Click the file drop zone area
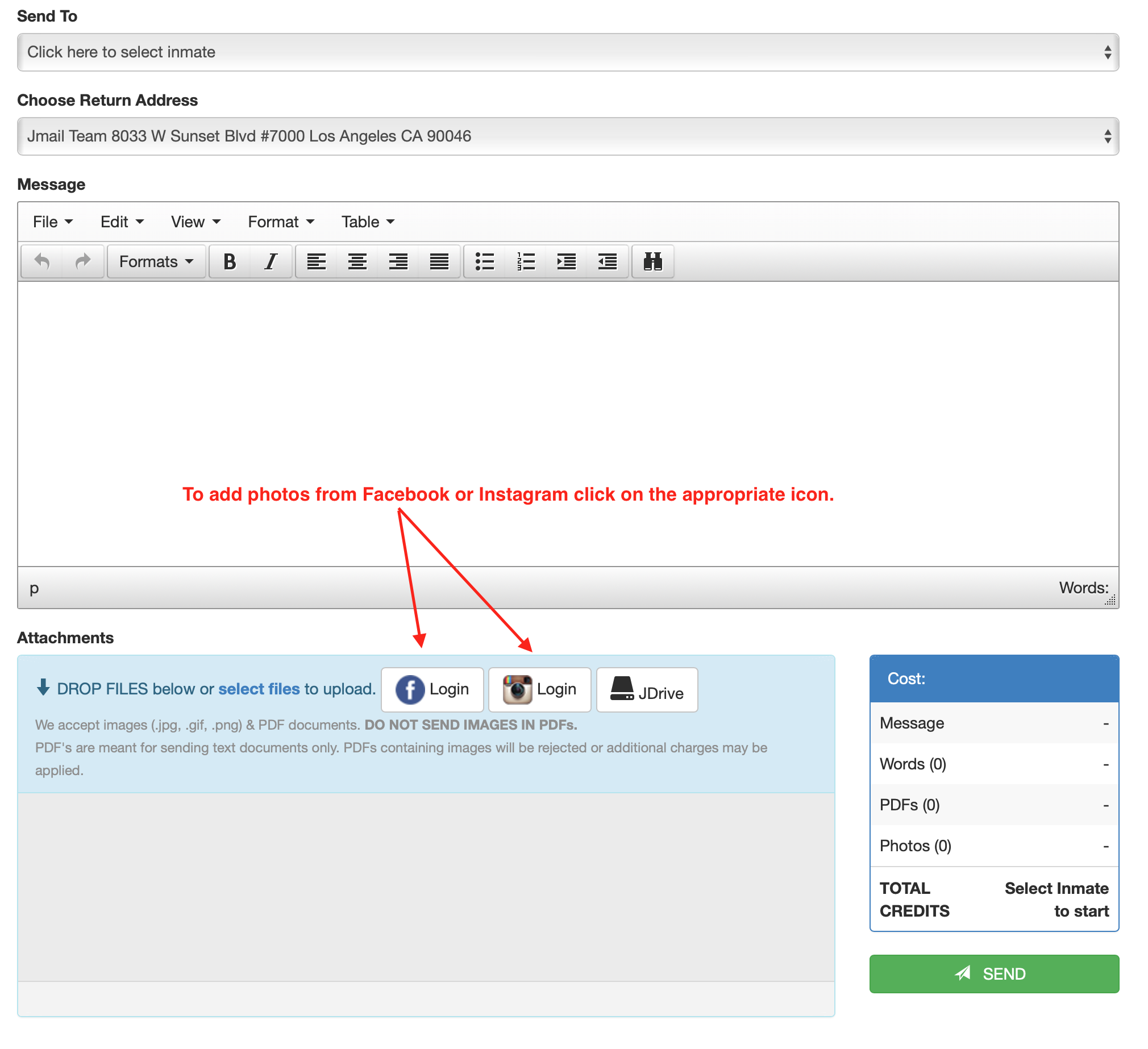 tap(426, 887)
